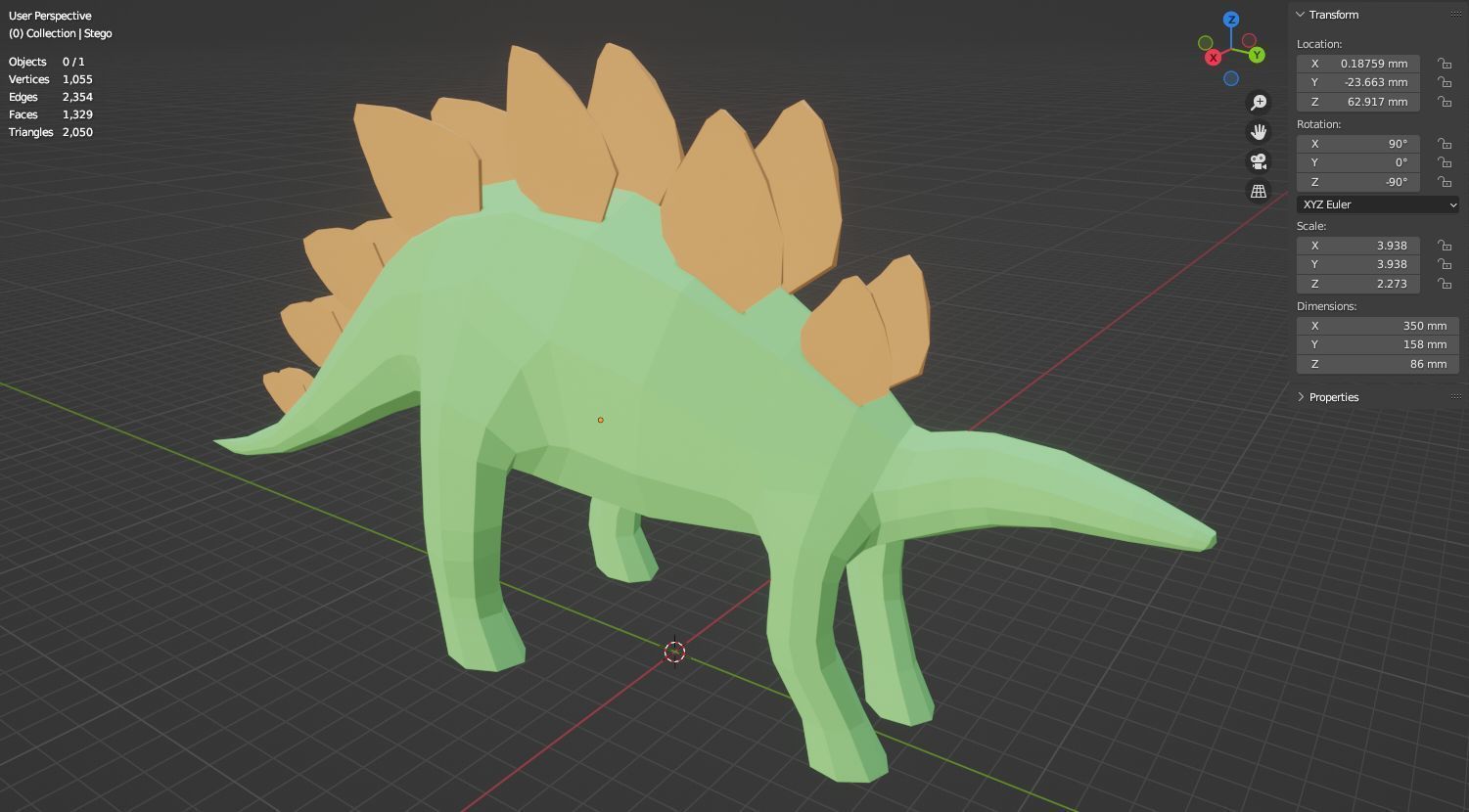
Task: Lock the Location Z value
Action: 1445,102
